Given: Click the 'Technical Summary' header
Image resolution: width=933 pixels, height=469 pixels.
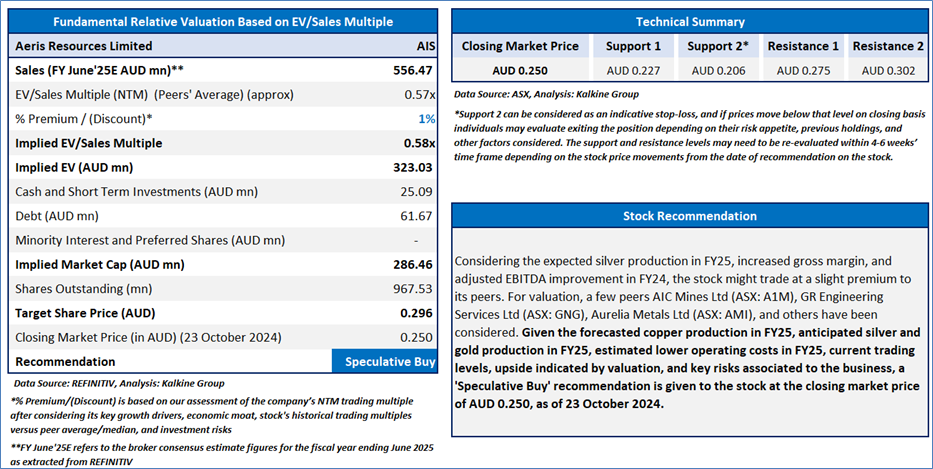Looking at the screenshot, I should pyautogui.click(x=690, y=22).
